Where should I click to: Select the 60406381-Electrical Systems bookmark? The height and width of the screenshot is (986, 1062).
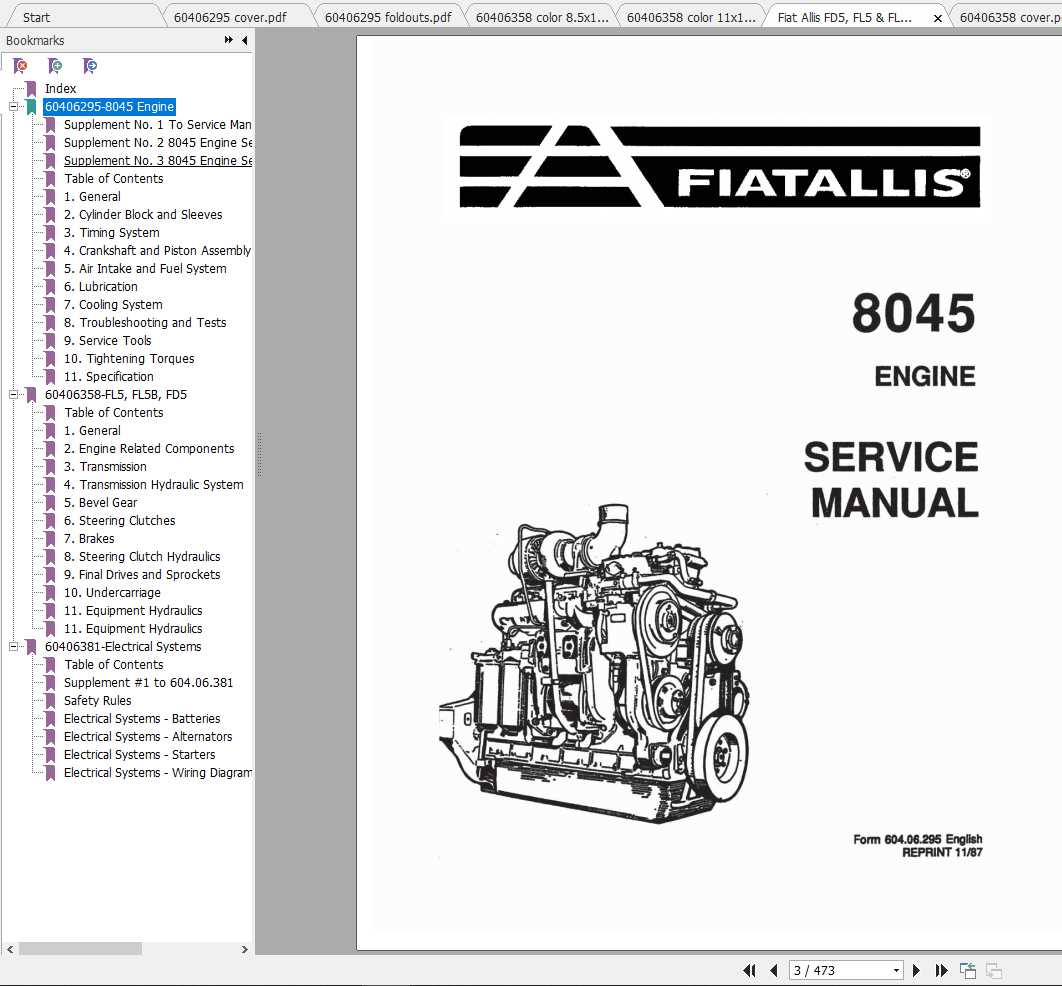pos(123,646)
